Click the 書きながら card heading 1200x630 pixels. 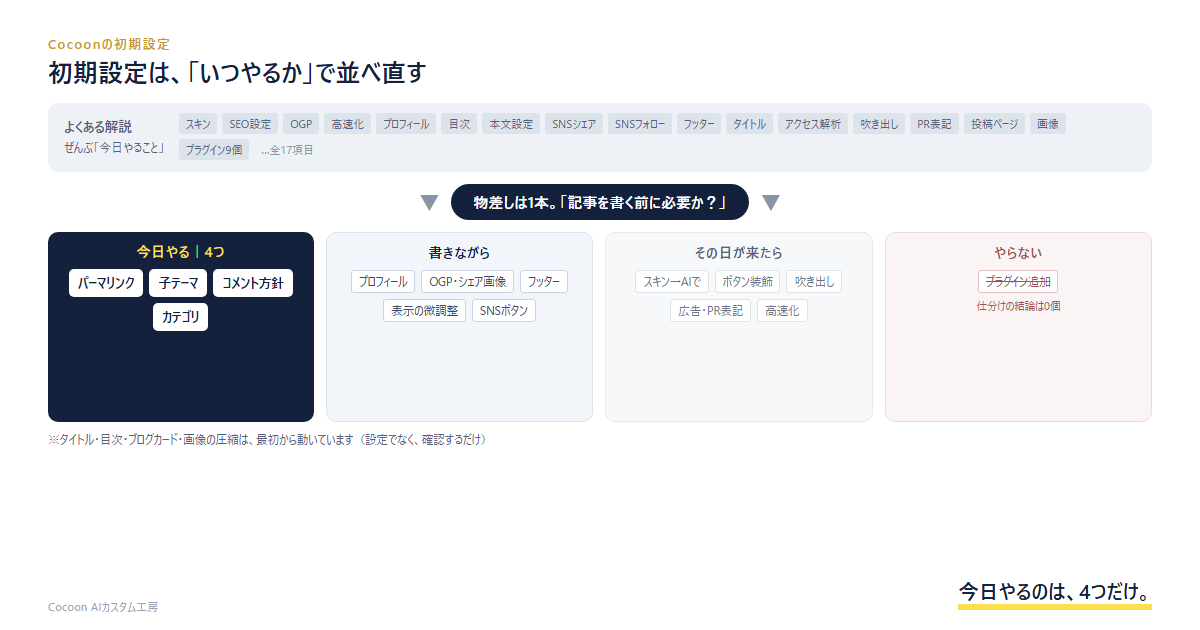[460, 253]
